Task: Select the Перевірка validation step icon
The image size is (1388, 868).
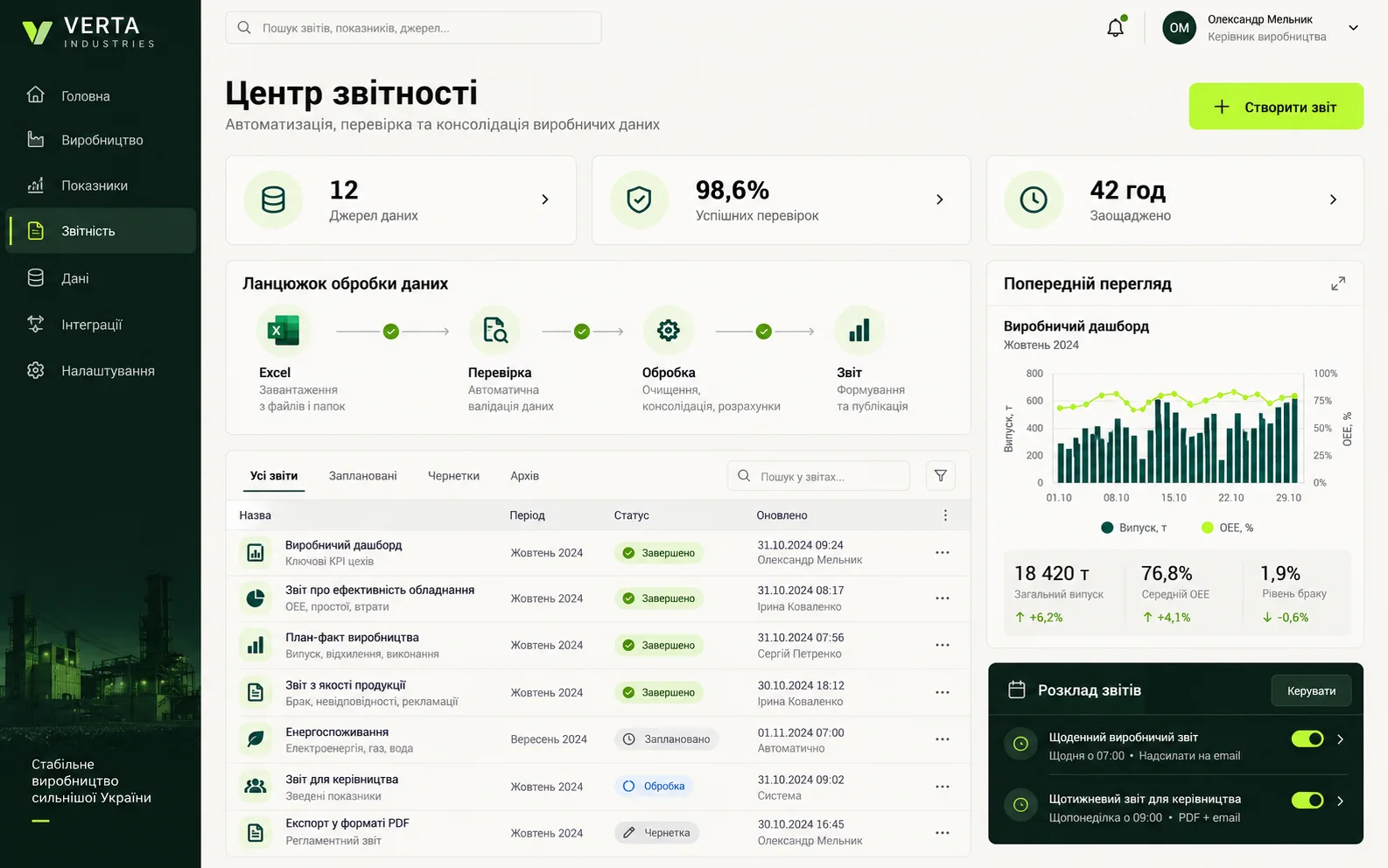Action: pos(494,331)
